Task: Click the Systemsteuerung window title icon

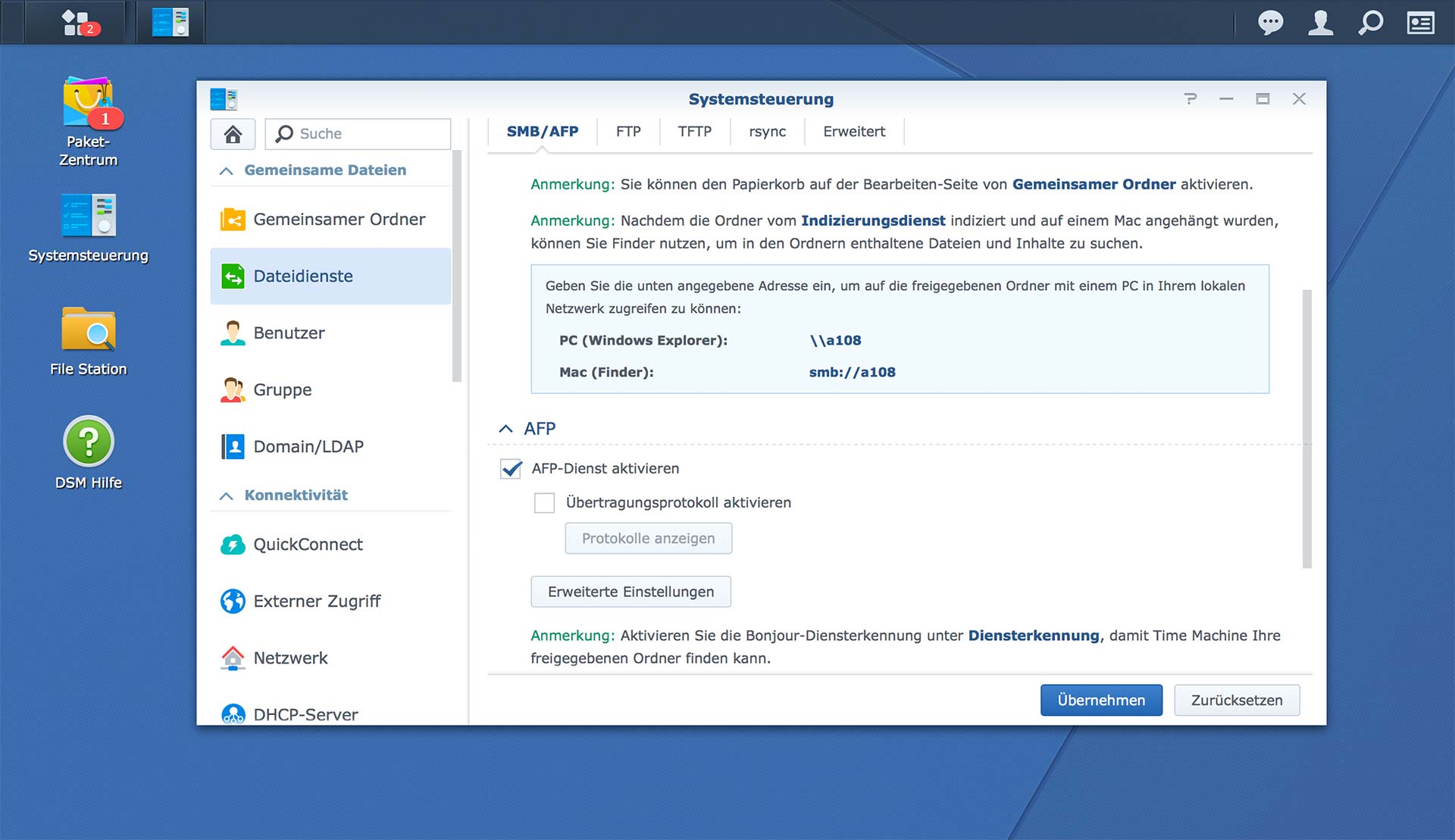Action: [224, 99]
